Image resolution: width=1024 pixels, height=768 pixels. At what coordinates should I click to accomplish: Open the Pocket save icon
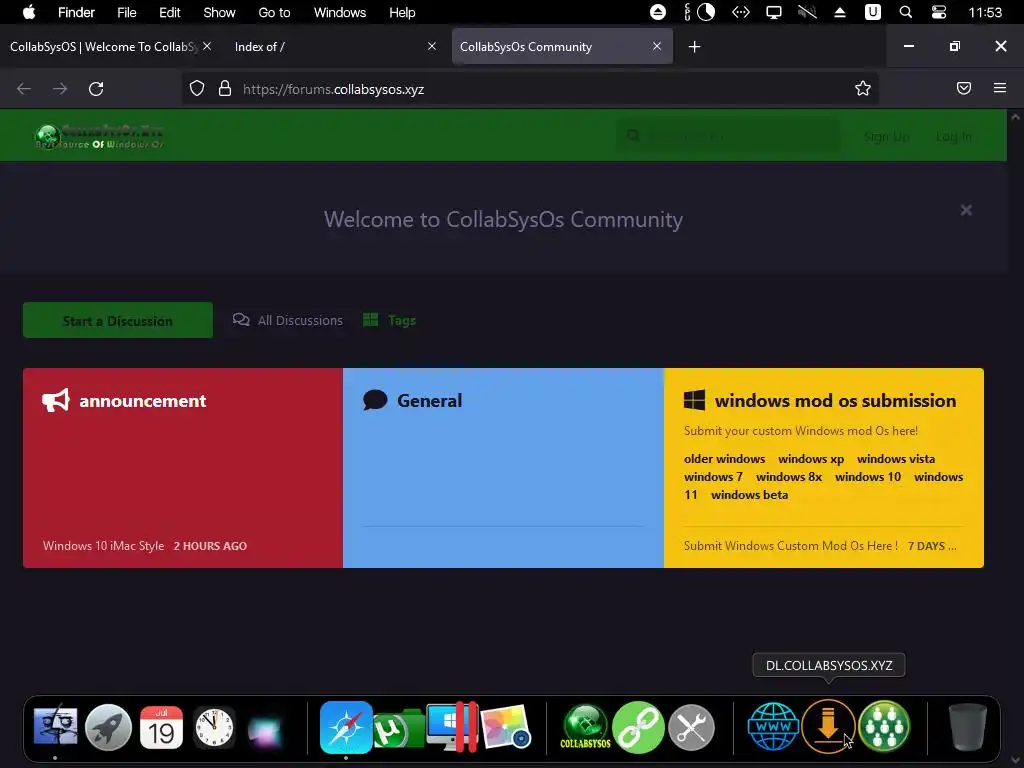pos(964,88)
